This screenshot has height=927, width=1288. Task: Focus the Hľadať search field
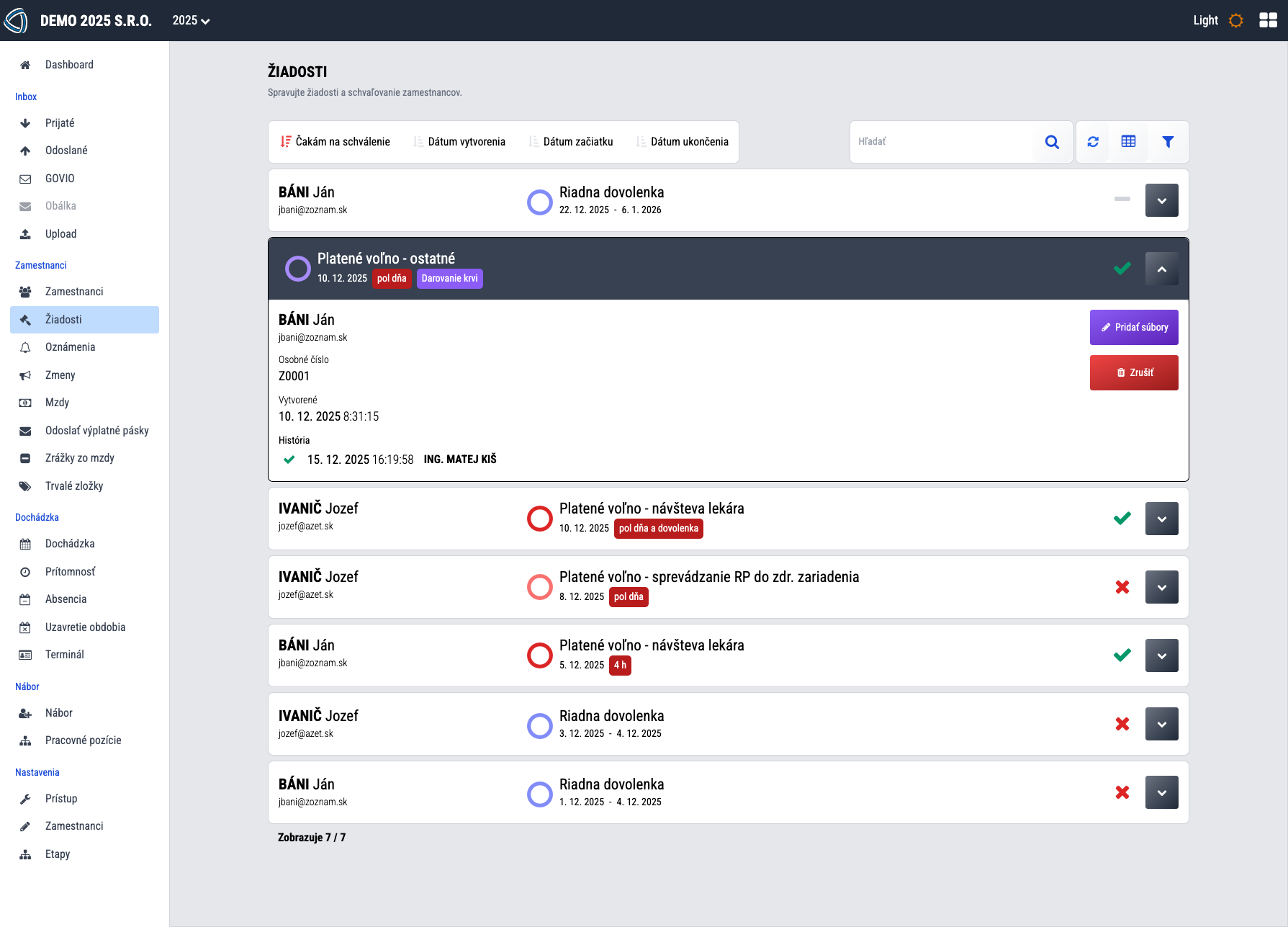pos(940,142)
